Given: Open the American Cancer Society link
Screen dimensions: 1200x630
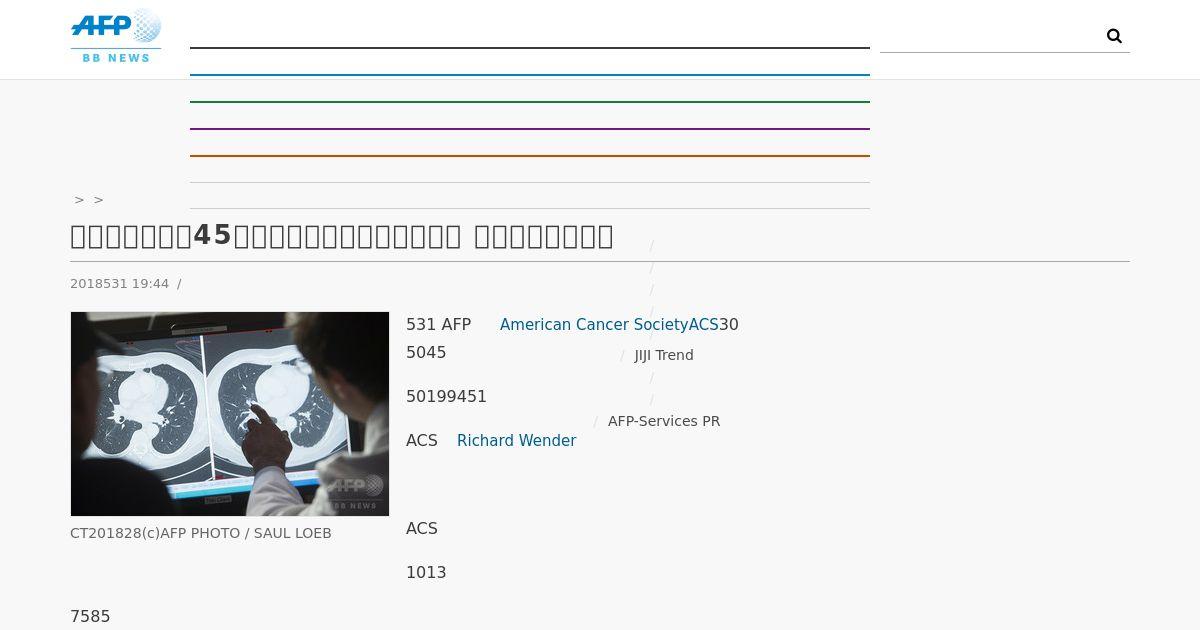Looking at the screenshot, I should (609, 325).
